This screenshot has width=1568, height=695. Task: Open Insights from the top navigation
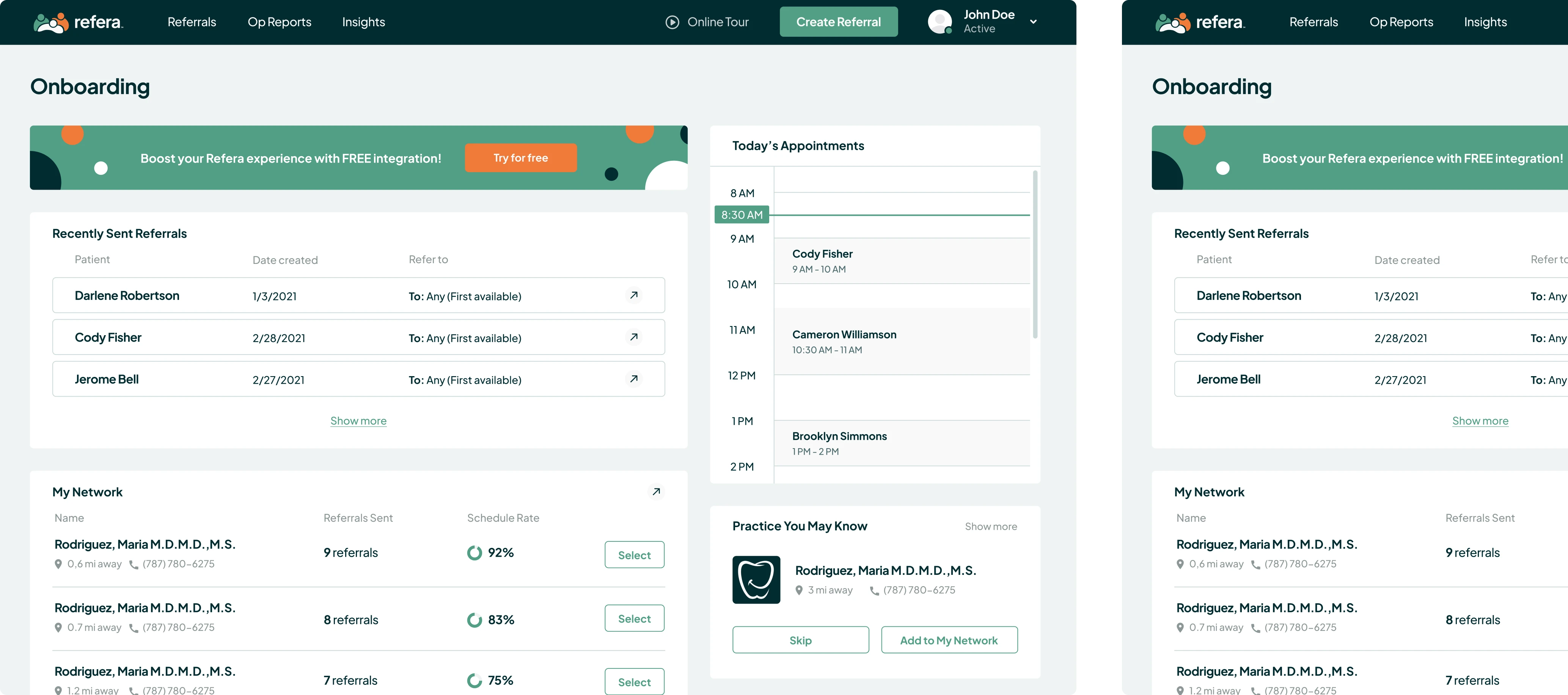(x=363, y=22)
